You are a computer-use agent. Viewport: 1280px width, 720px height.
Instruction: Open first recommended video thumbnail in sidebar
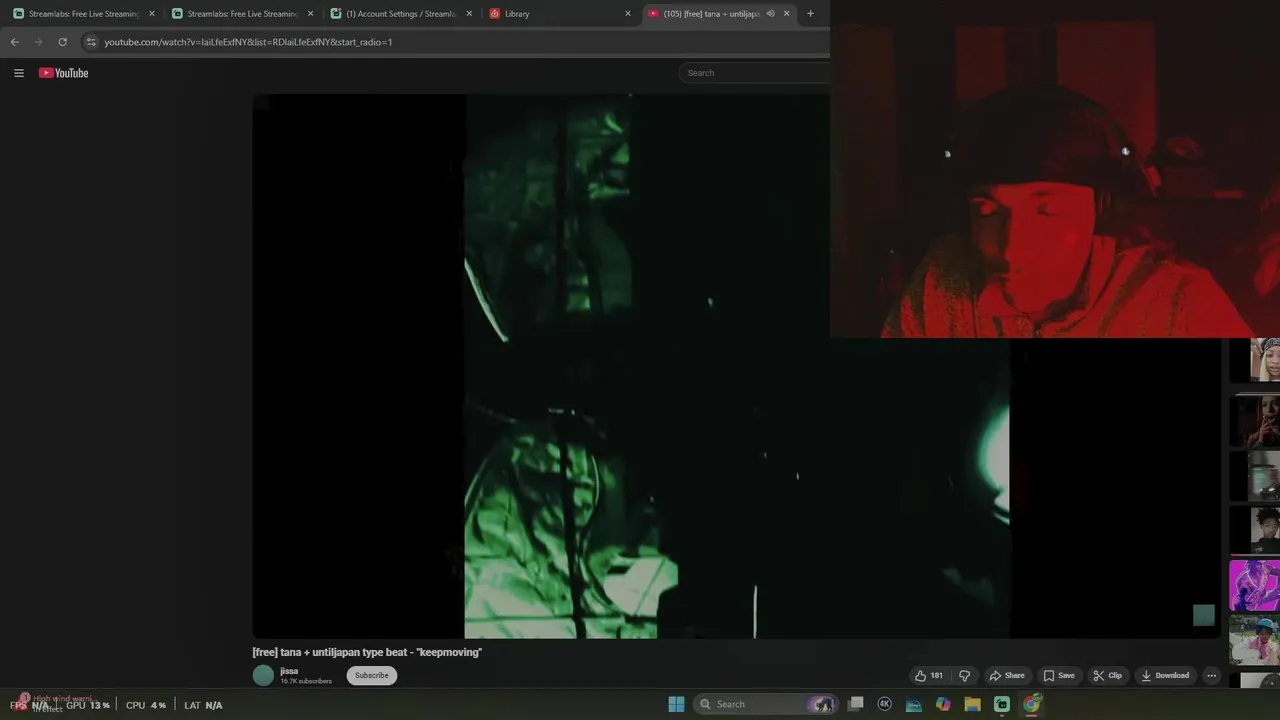click(x=1254, y=361)
